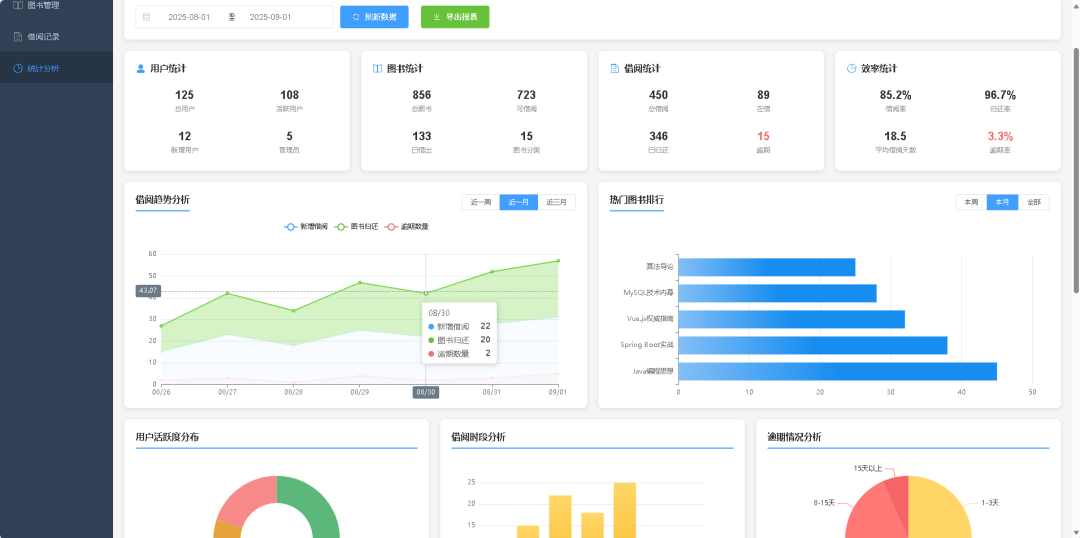Click the MySQL技术内幕 ranking bar
1080x538 pixels.
778,293
